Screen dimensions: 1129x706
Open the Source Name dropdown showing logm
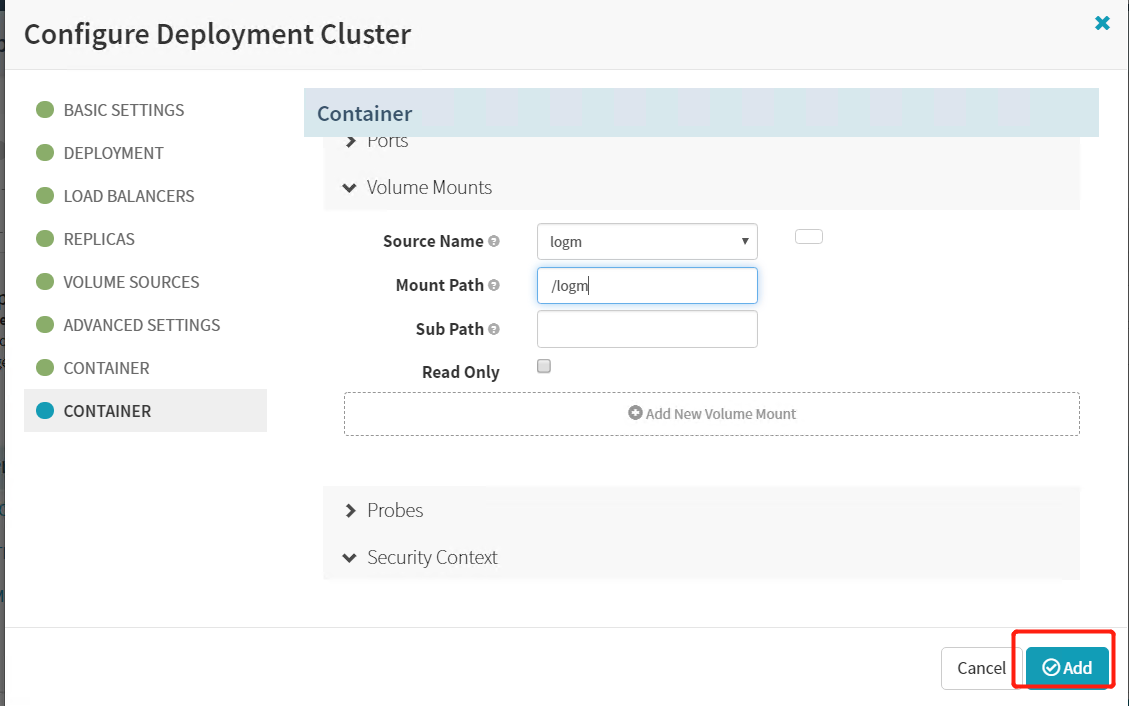(x=647, y=242)
